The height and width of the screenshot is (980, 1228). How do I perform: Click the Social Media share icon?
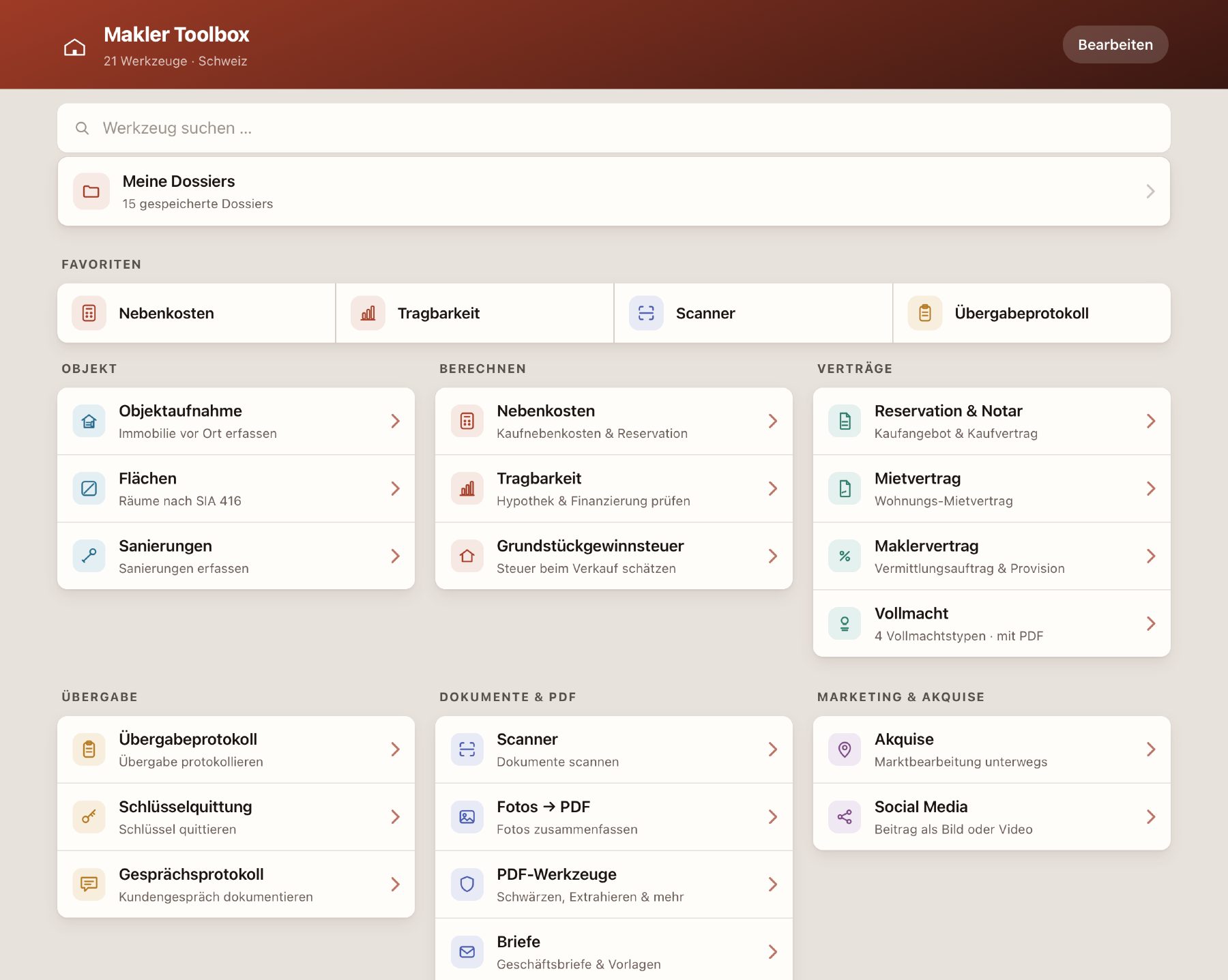(x=845, y=817)
